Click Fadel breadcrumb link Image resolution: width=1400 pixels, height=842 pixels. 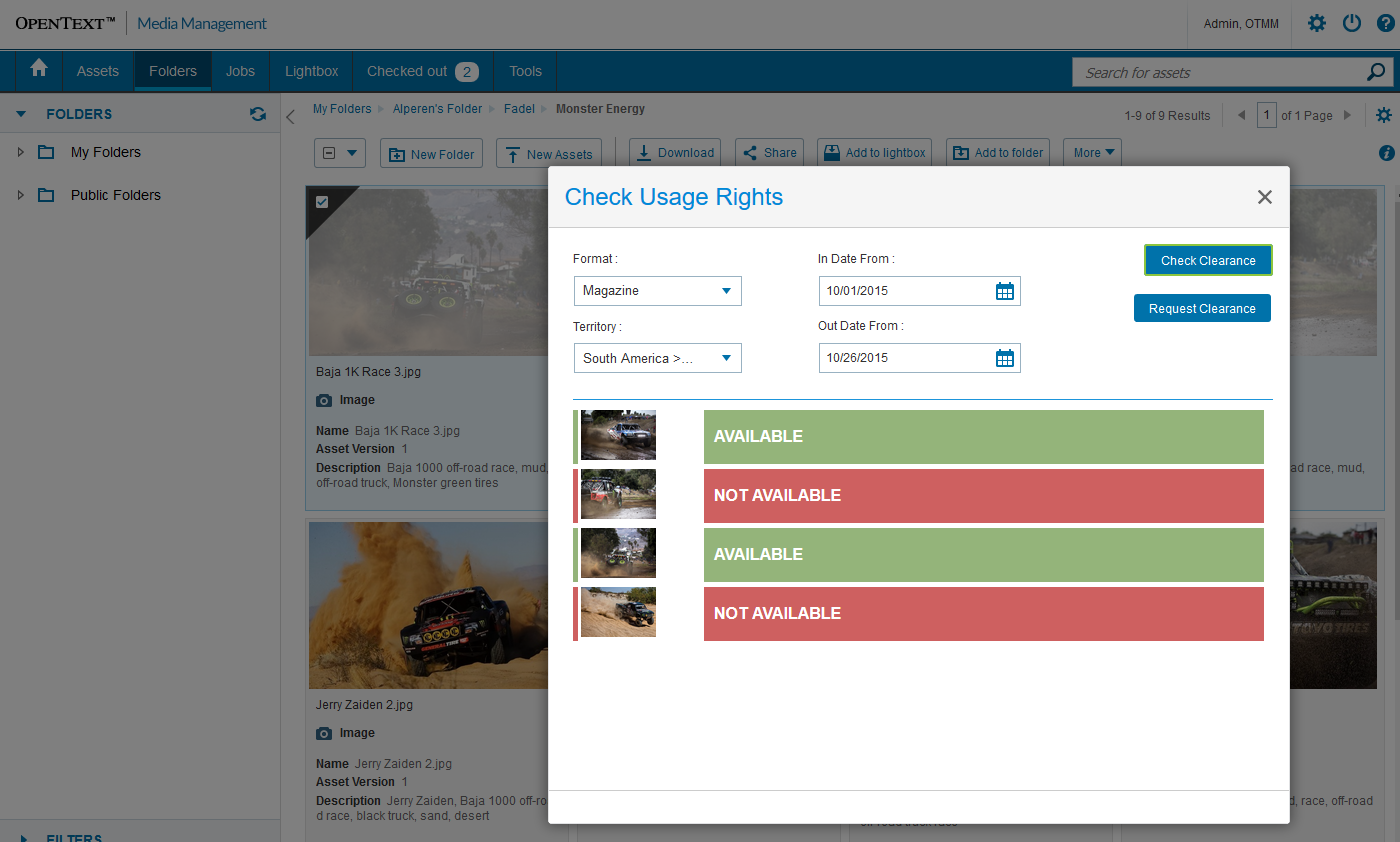pos(519,109)
